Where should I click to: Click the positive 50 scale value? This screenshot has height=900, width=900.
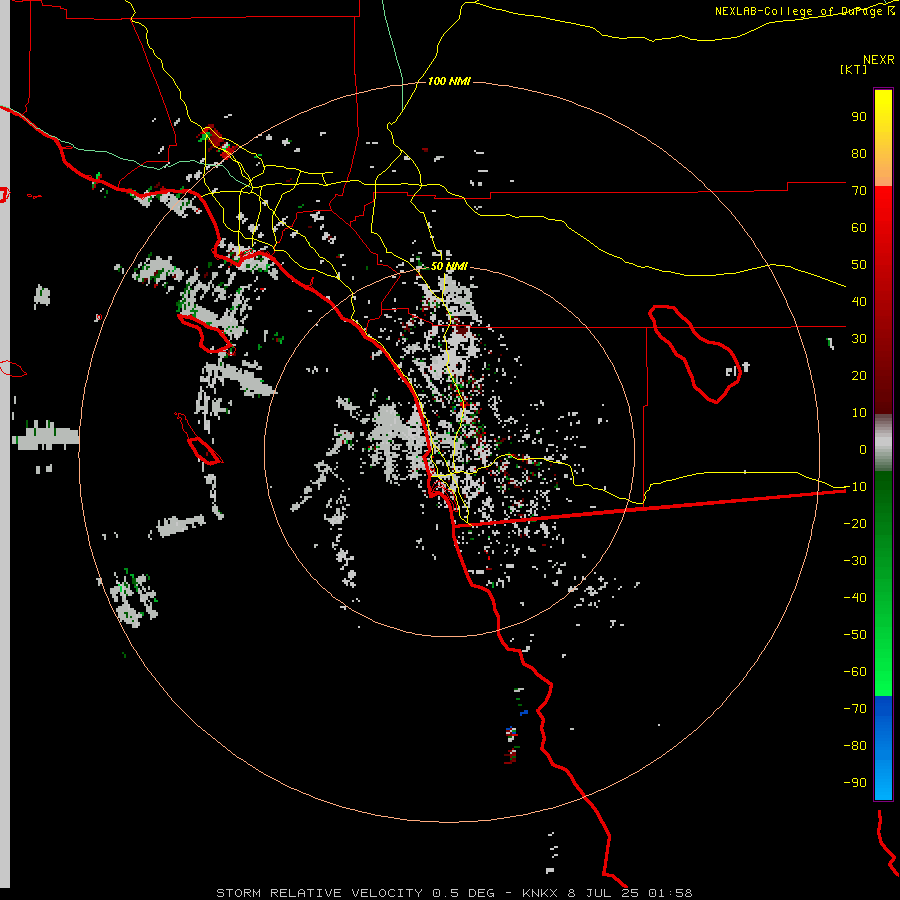[x=859, y=265]
